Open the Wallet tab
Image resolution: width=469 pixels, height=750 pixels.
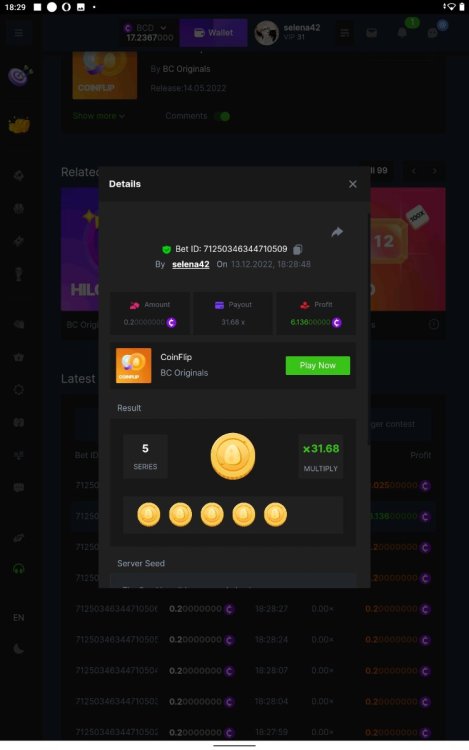coord(213,33)
